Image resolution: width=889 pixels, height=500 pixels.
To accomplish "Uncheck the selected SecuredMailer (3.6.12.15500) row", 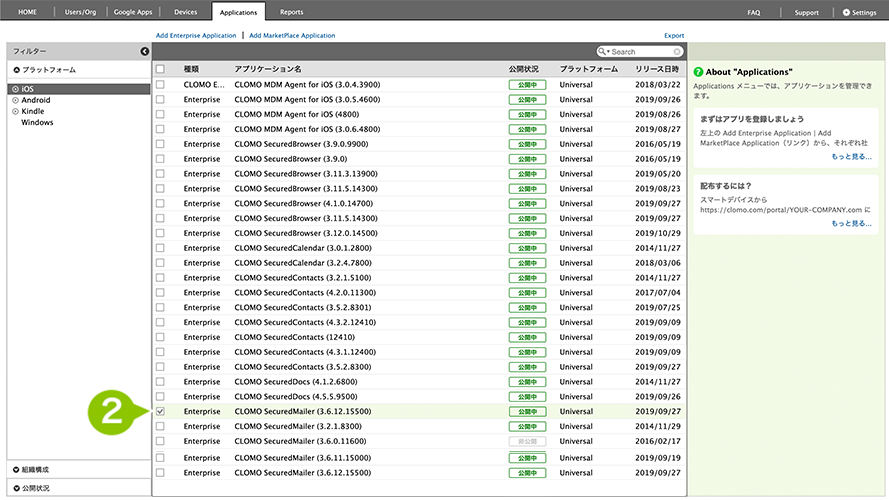I will [160, 412].
